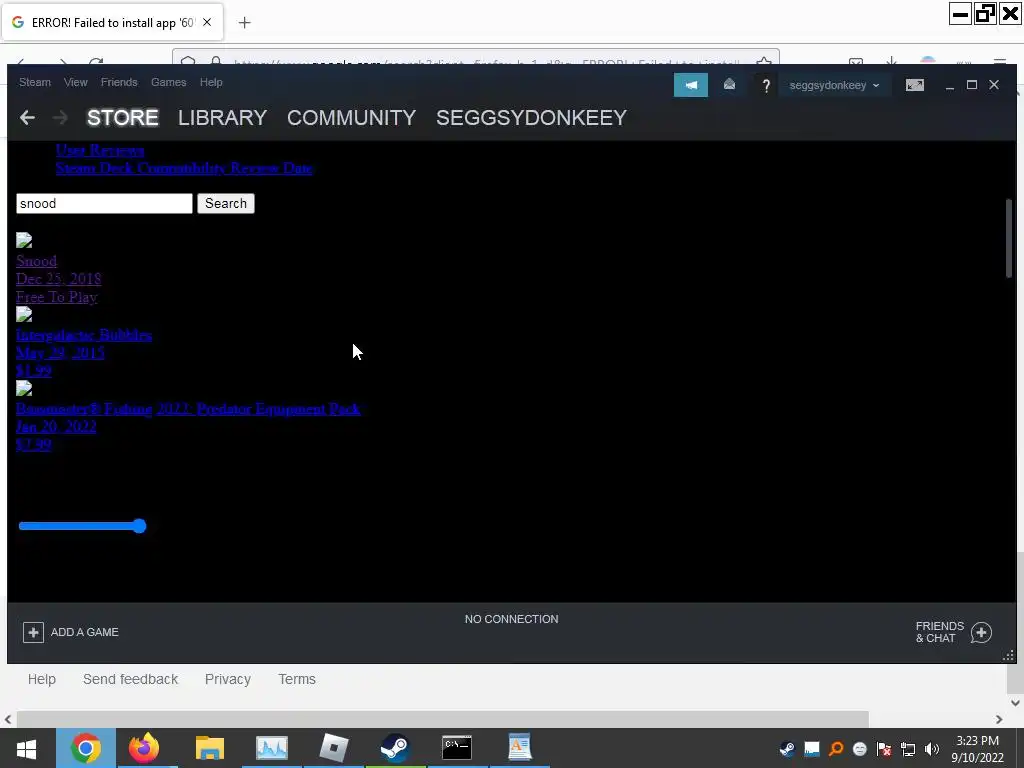Click the browser Help footer link
Viewport: 1024px width, 768px height.
[x=42, y=679]
